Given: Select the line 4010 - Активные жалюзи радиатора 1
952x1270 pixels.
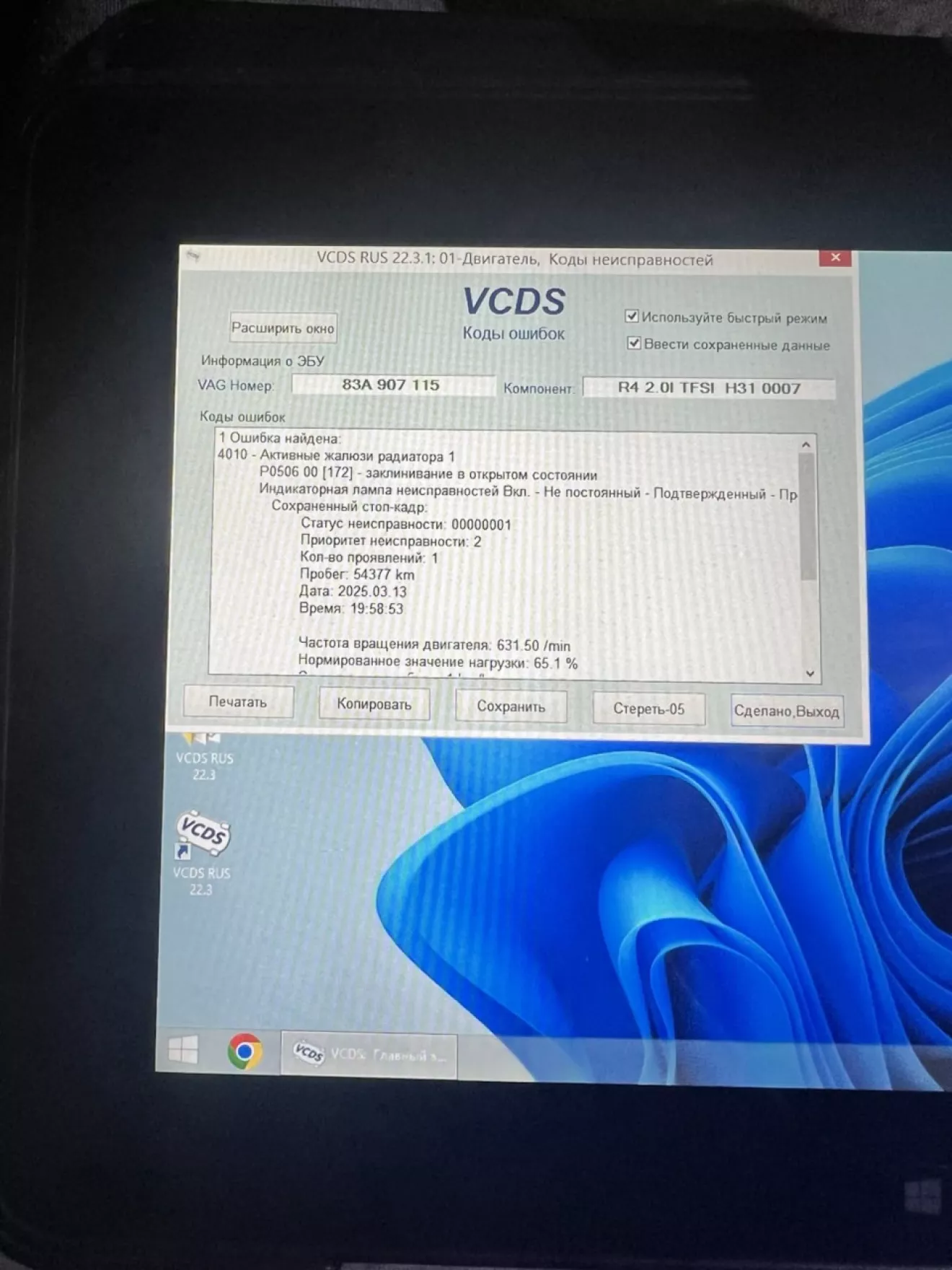Looking at the screenshot, I should 336,456.
